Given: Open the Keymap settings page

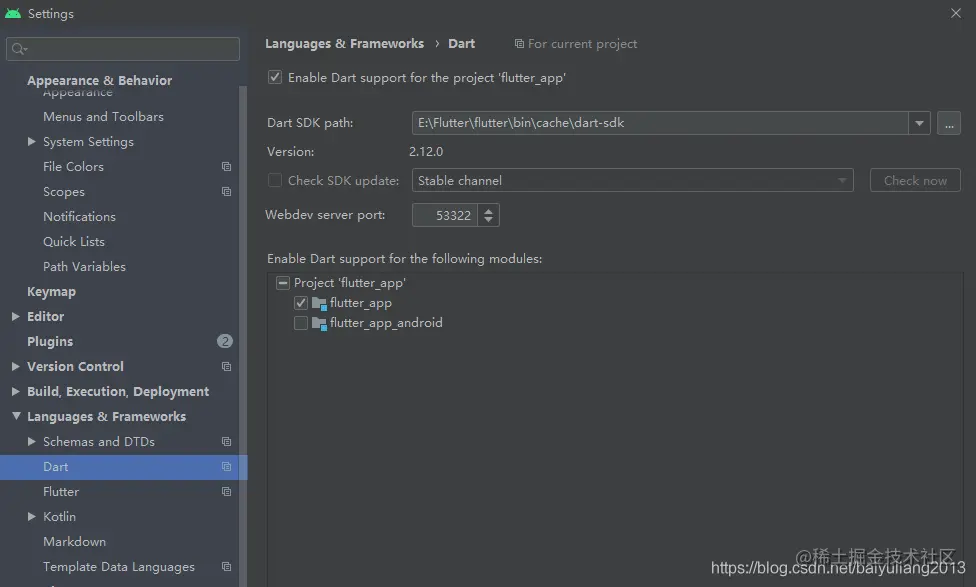Looking at the screenshot, I should click(51, 291).
